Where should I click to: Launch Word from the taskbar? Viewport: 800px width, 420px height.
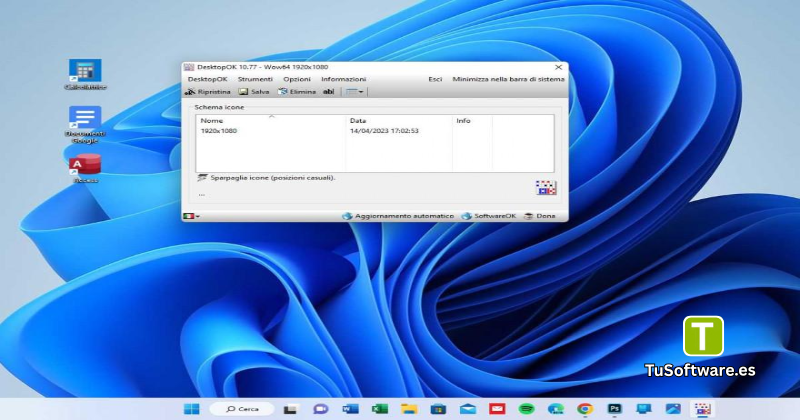pyautogui.click(x=350, y=409)
